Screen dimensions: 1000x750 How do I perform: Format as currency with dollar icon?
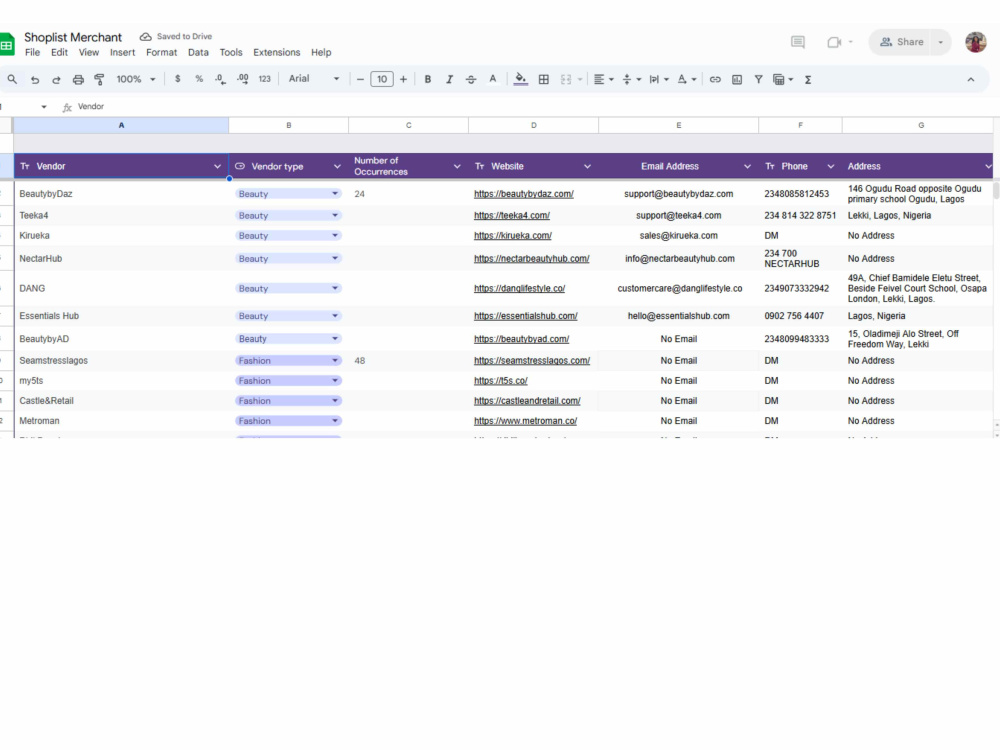click(177, 78)
